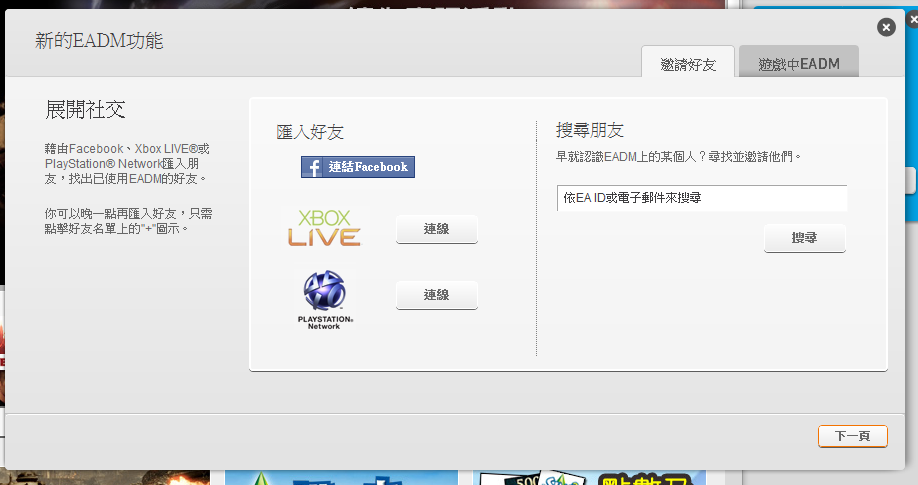This screenshot has height=485, width=918.
Task: Close the 新的EADM功能 dialog
Action: pos(885,27)
